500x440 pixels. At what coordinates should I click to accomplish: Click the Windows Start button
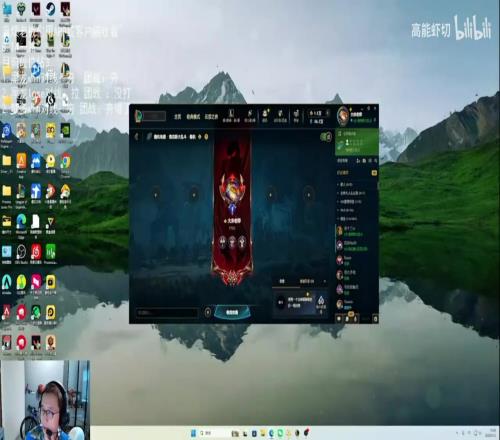tap(193, 433)
